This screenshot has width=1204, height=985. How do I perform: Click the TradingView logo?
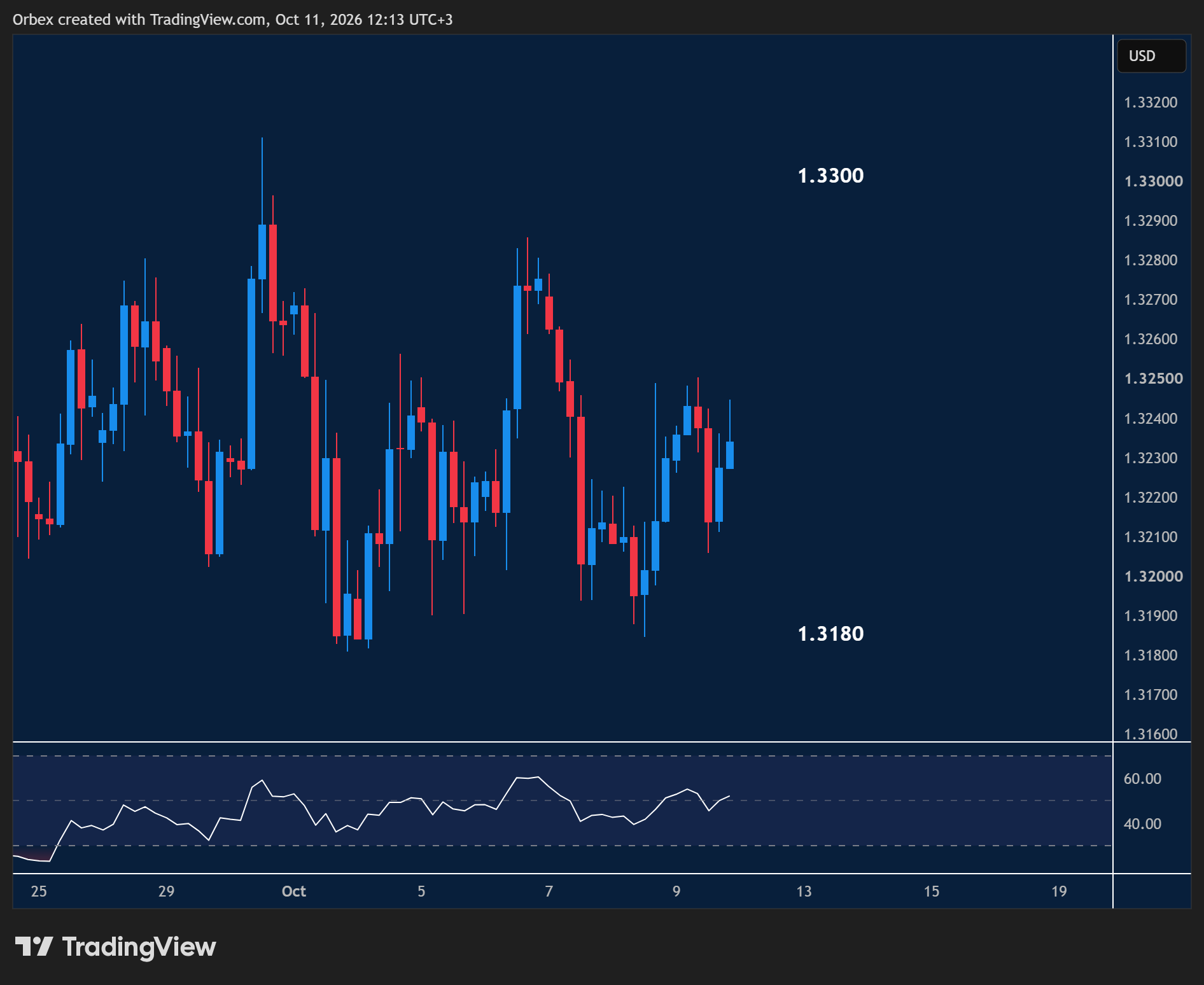coord(115,947)
